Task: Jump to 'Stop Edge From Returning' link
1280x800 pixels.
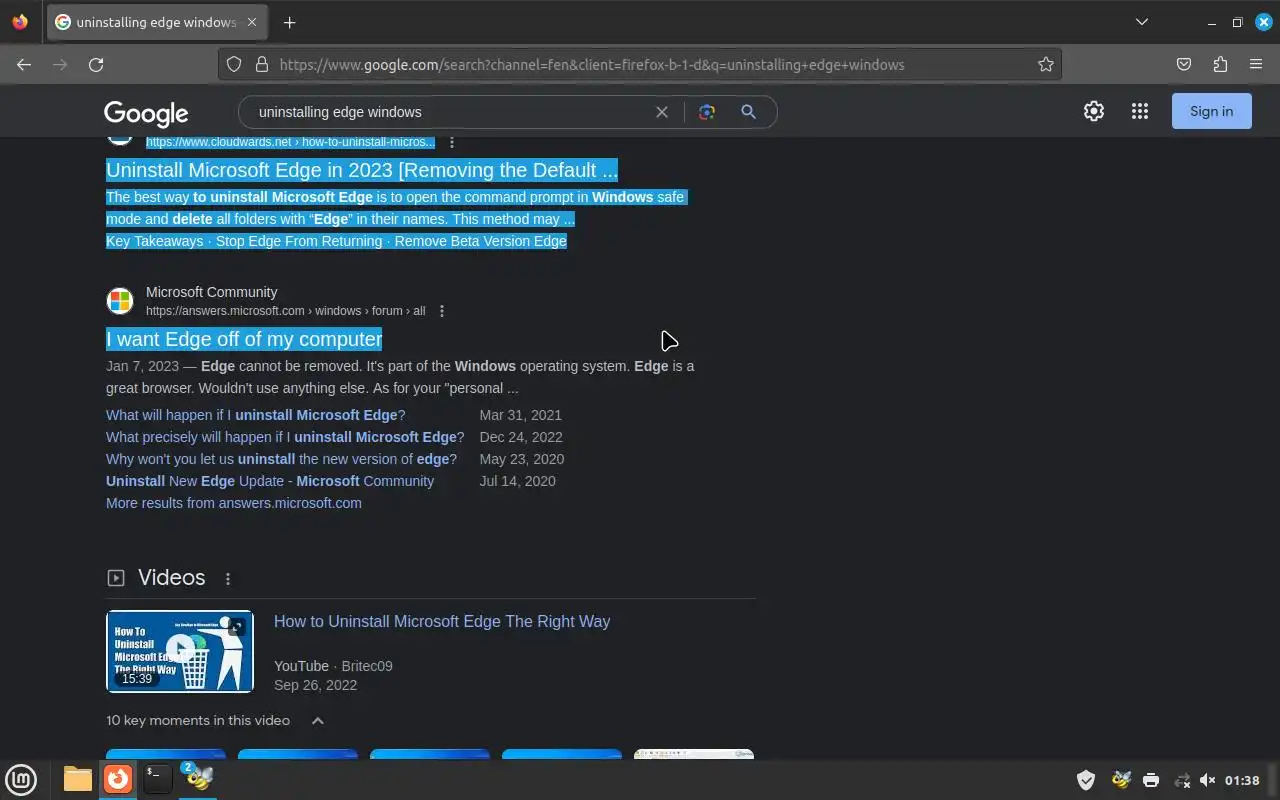Action: coord(299,241)
